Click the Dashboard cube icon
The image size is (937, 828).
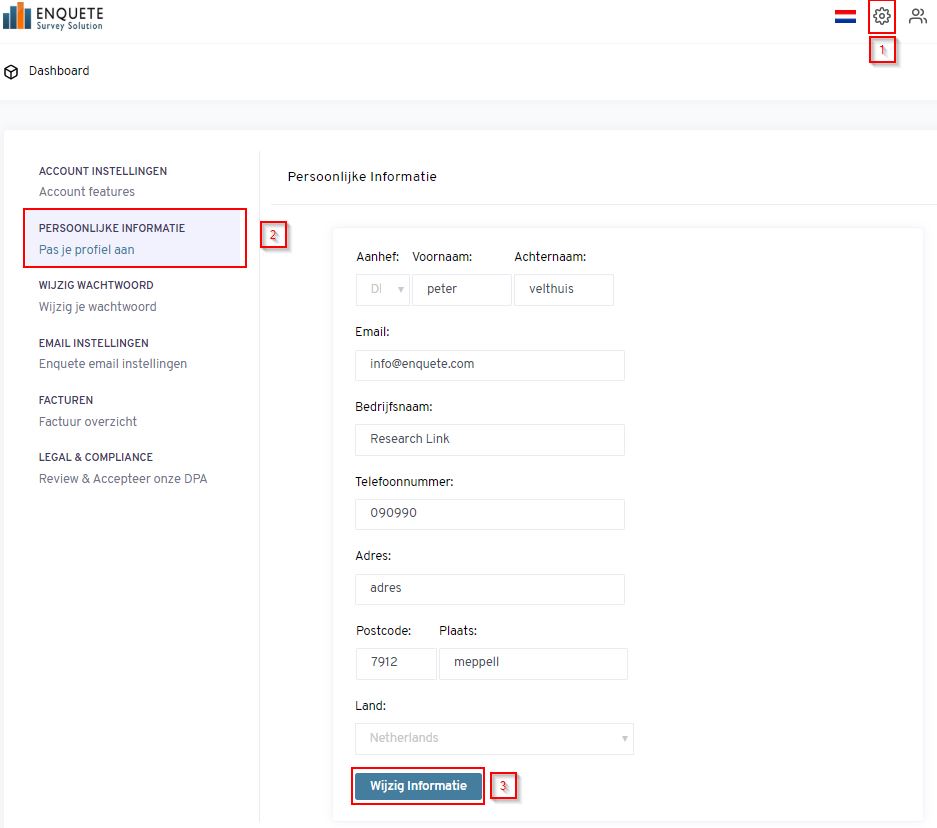pos(12,72)
